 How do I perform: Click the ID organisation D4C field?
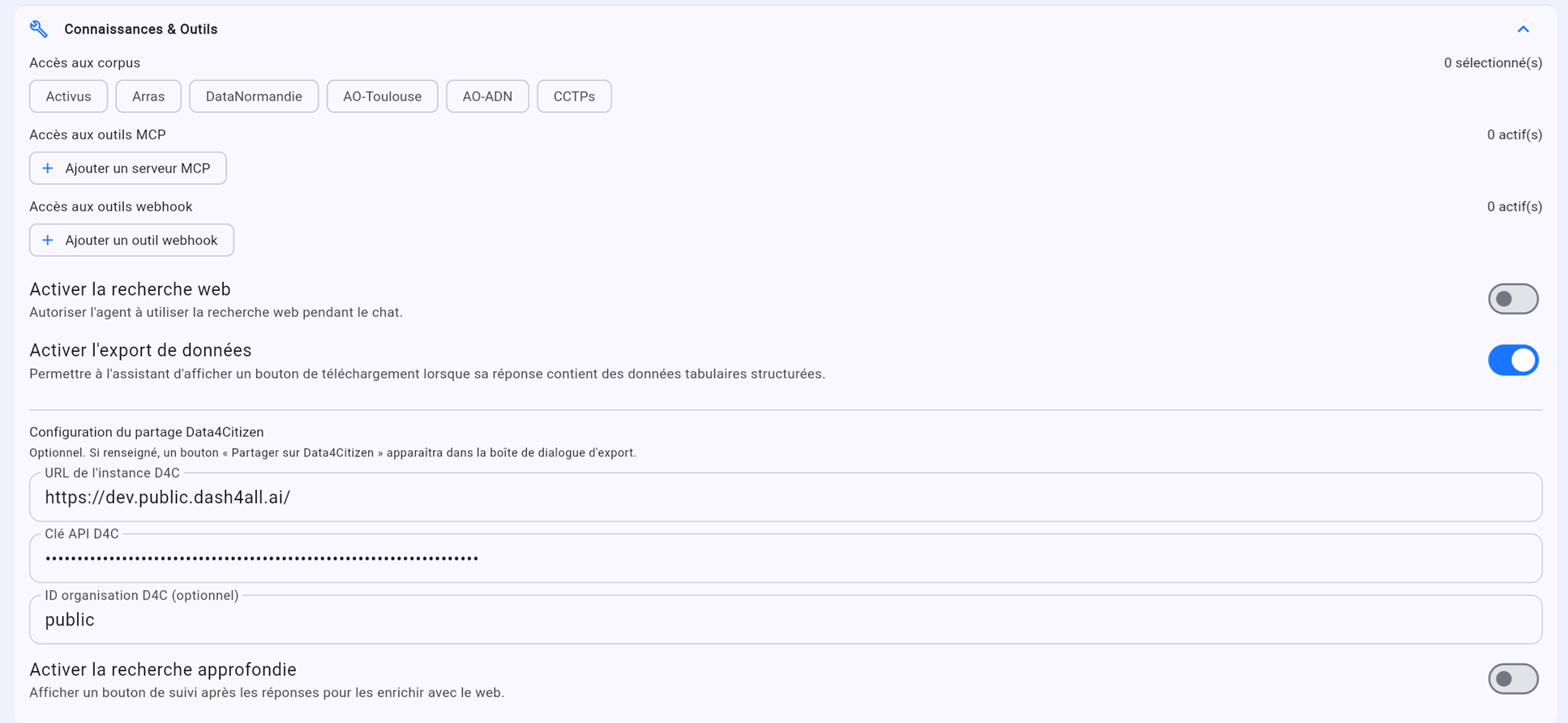786,619
